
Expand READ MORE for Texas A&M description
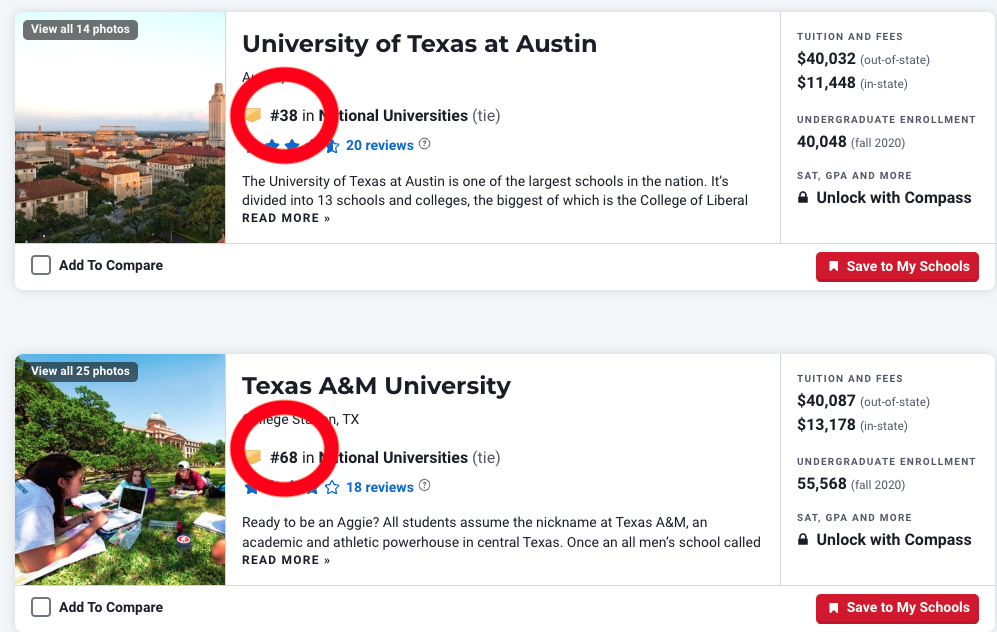pyautogui.click(x=286, y=560)
